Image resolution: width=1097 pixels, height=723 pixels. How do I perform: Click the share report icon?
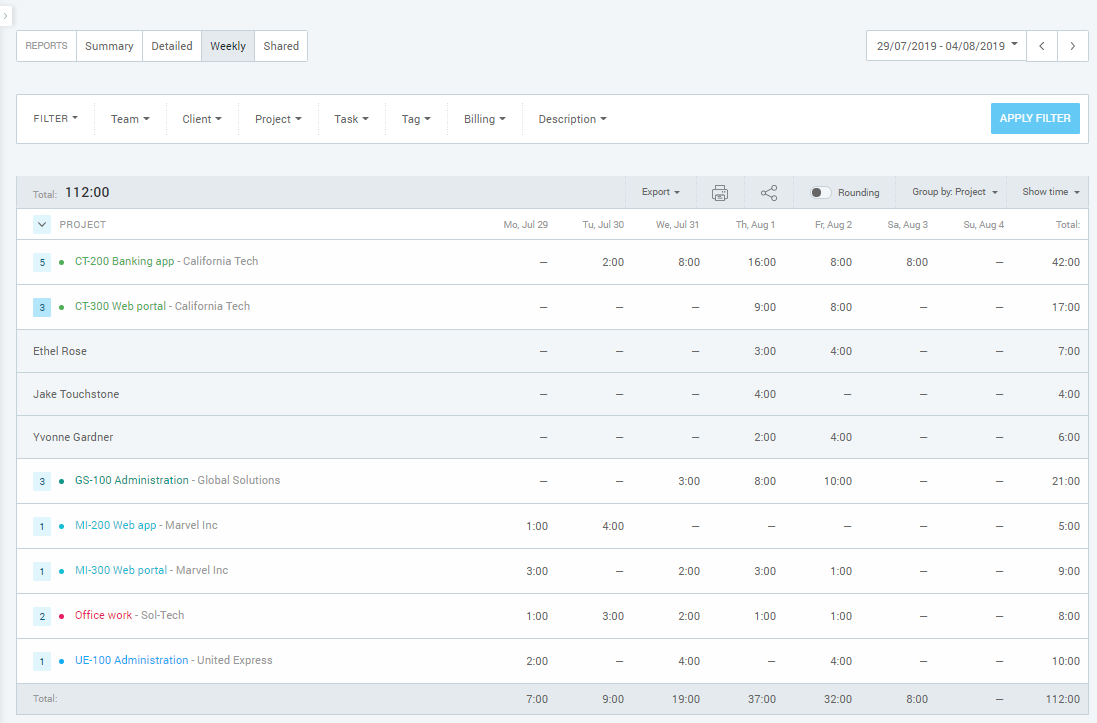click(x=769, y=192)
